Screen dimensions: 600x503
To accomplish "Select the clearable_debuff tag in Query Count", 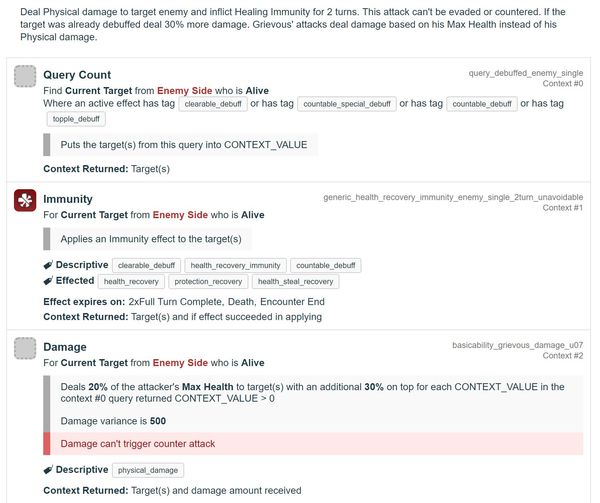I will point(213,104).
